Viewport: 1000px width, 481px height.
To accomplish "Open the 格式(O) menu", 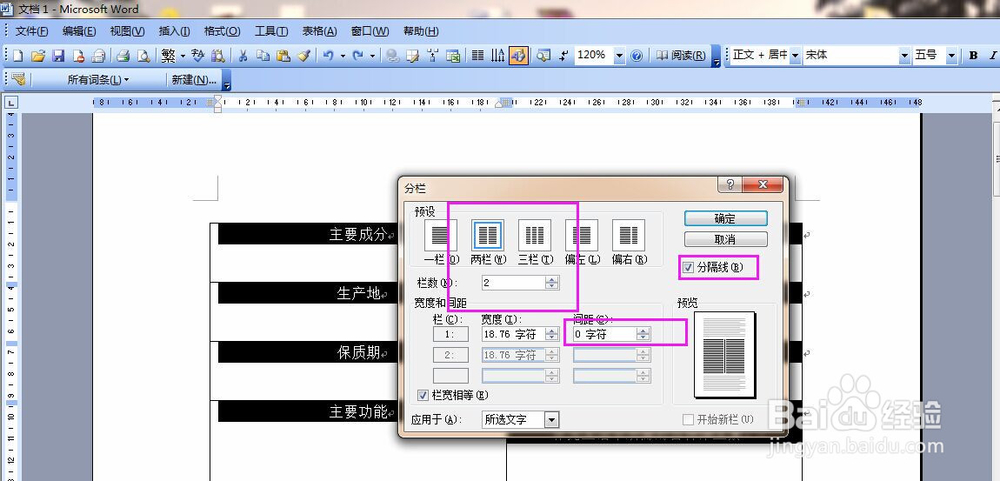I will pos(222,31).
